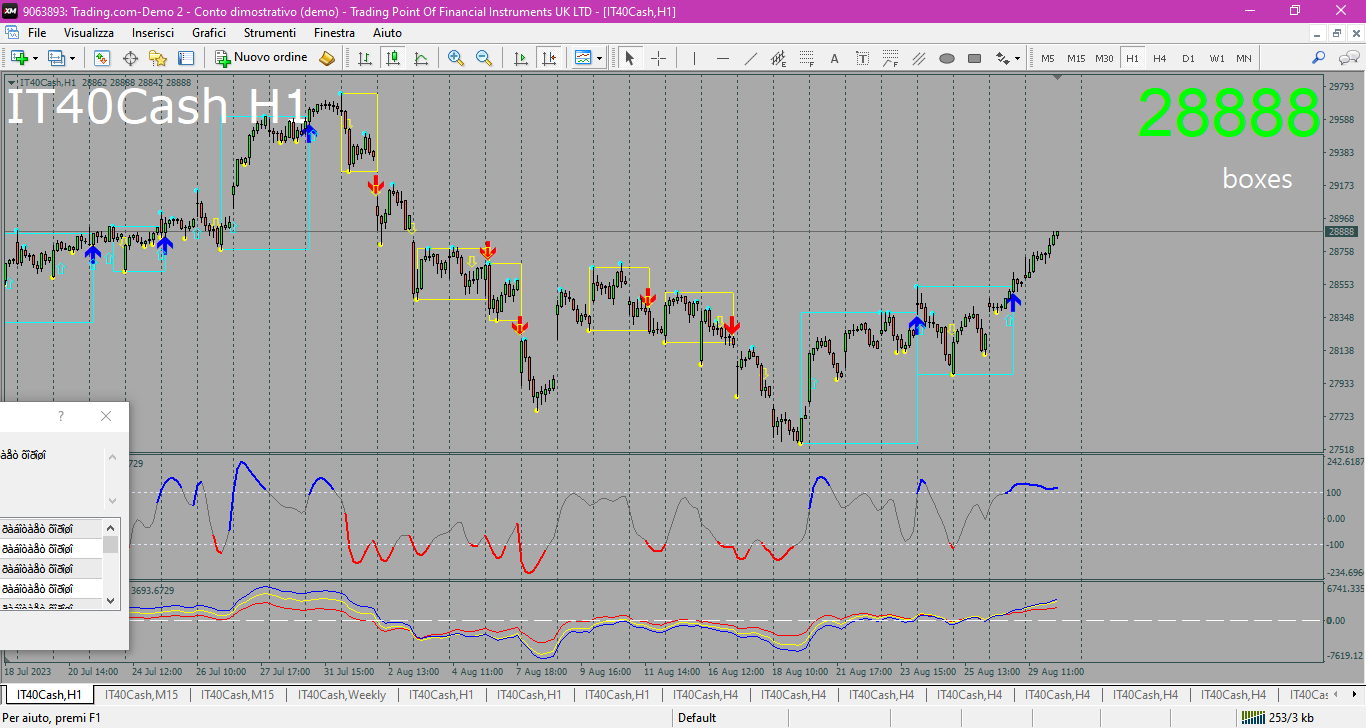The height and width of the screenshot is (728, 1366).
Task: Show the Data Window crosshair-target icon
Action: [x=130, y=58]
